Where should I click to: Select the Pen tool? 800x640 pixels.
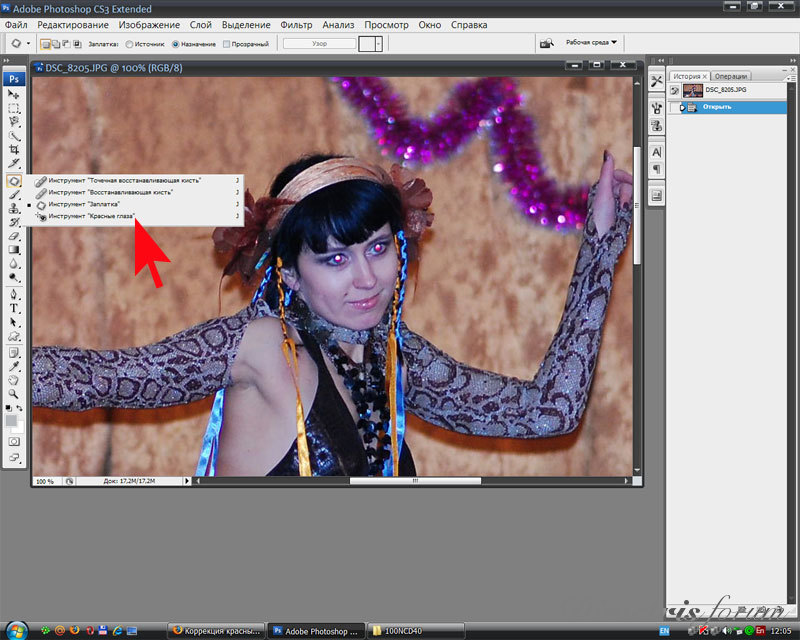[15, 294]
